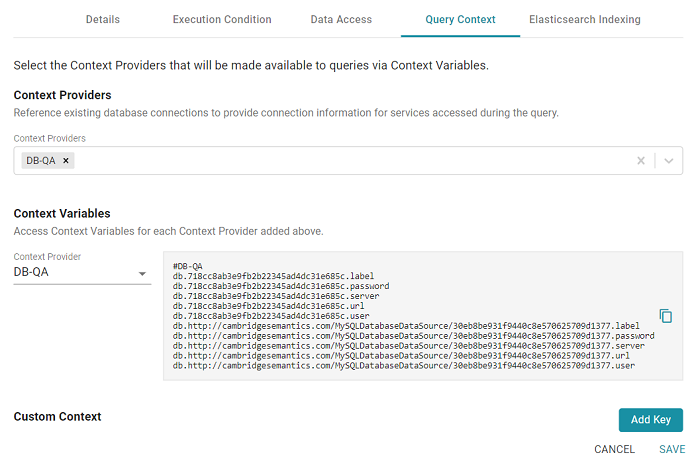Click the db.718cc8ab…password variable line

pyautogui.click(x=281, y=286)
